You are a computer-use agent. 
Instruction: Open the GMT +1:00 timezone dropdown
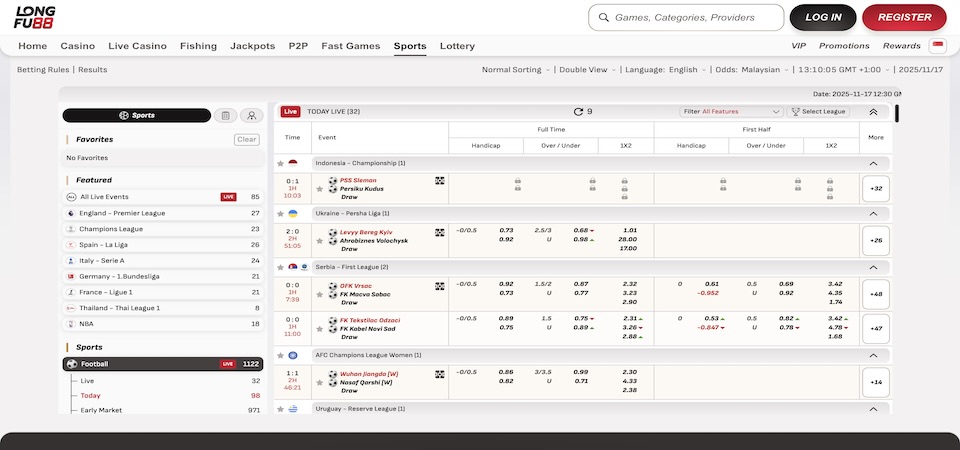[x=842, y=70]
